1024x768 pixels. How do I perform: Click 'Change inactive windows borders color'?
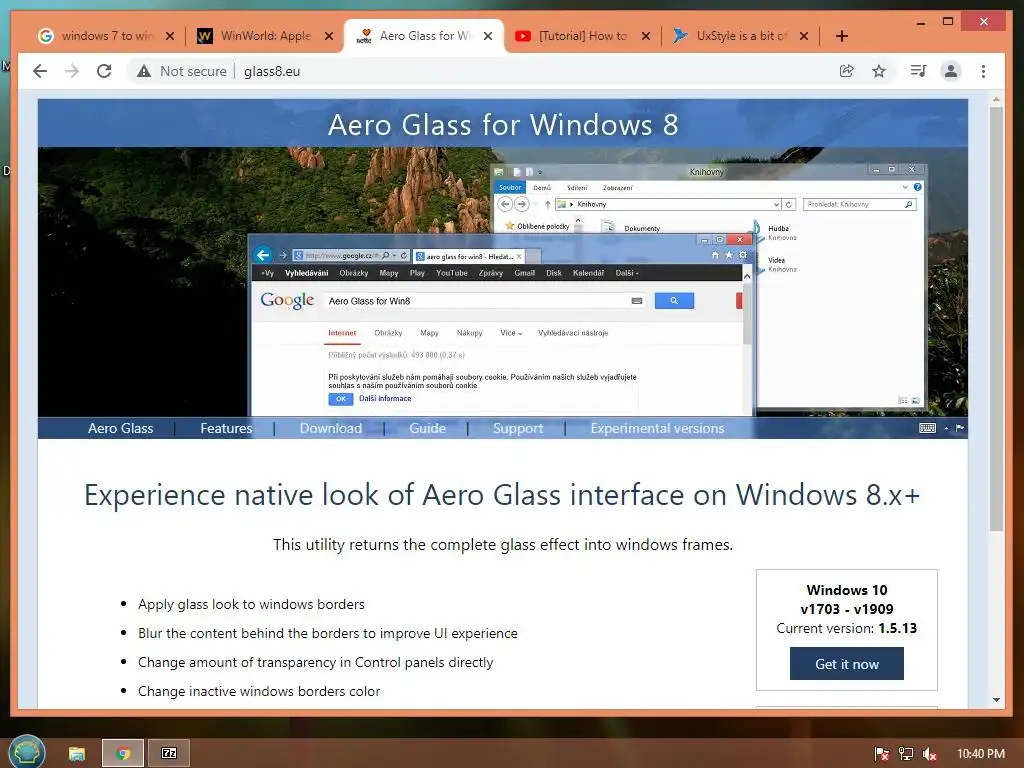pos(259,691)
